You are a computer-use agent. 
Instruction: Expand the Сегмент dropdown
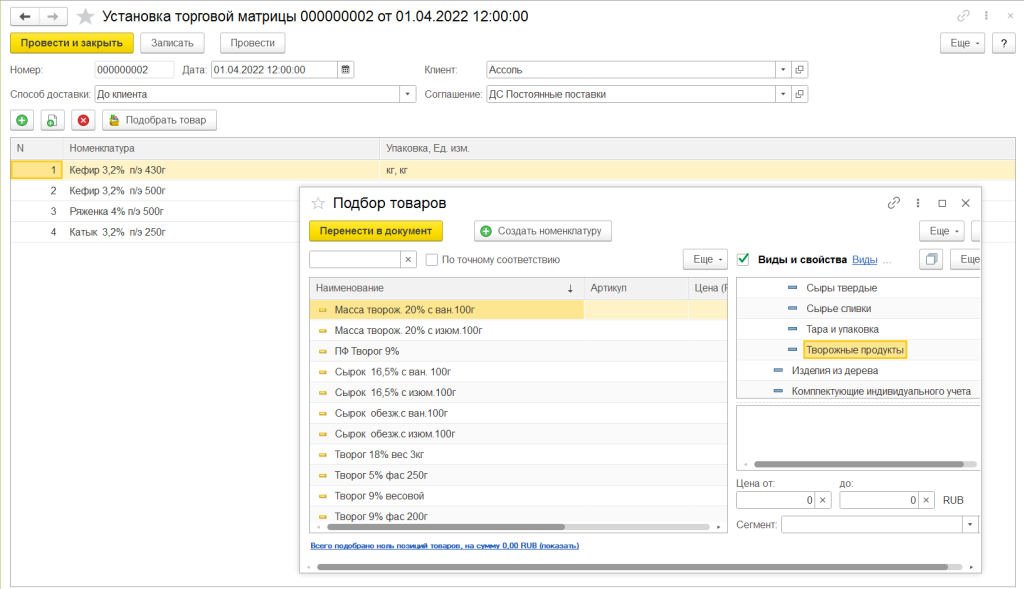970,524
